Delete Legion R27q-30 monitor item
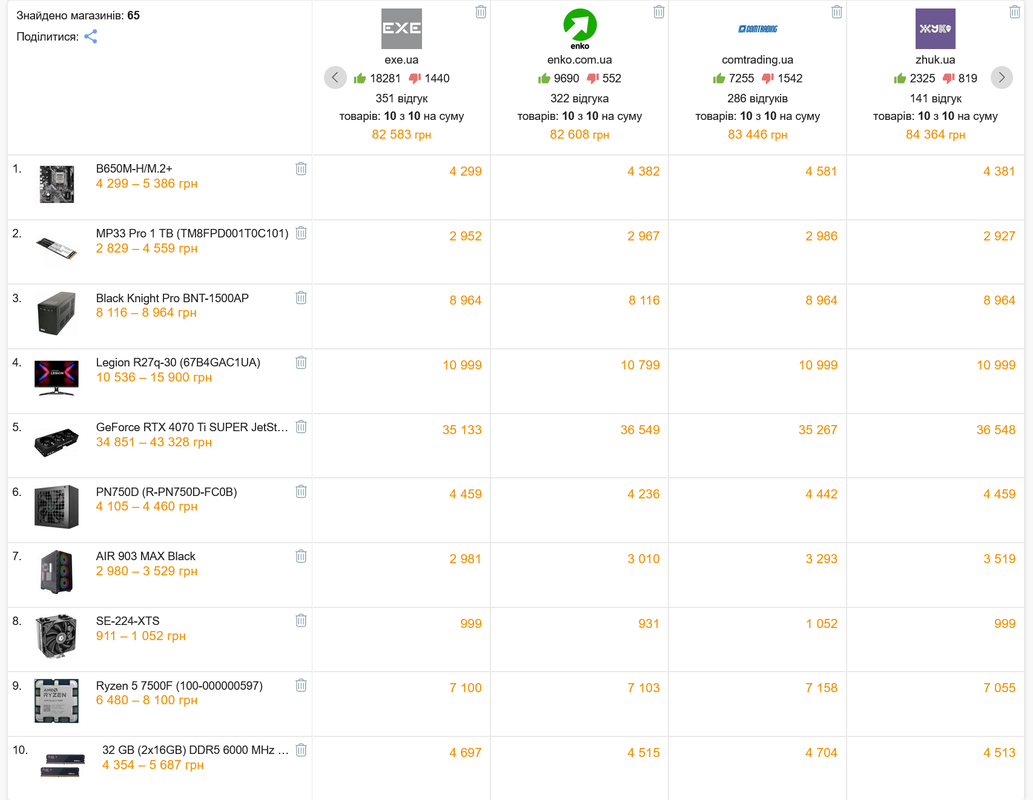This screenshot has height=800, width=1033. [x=301, y=362]
